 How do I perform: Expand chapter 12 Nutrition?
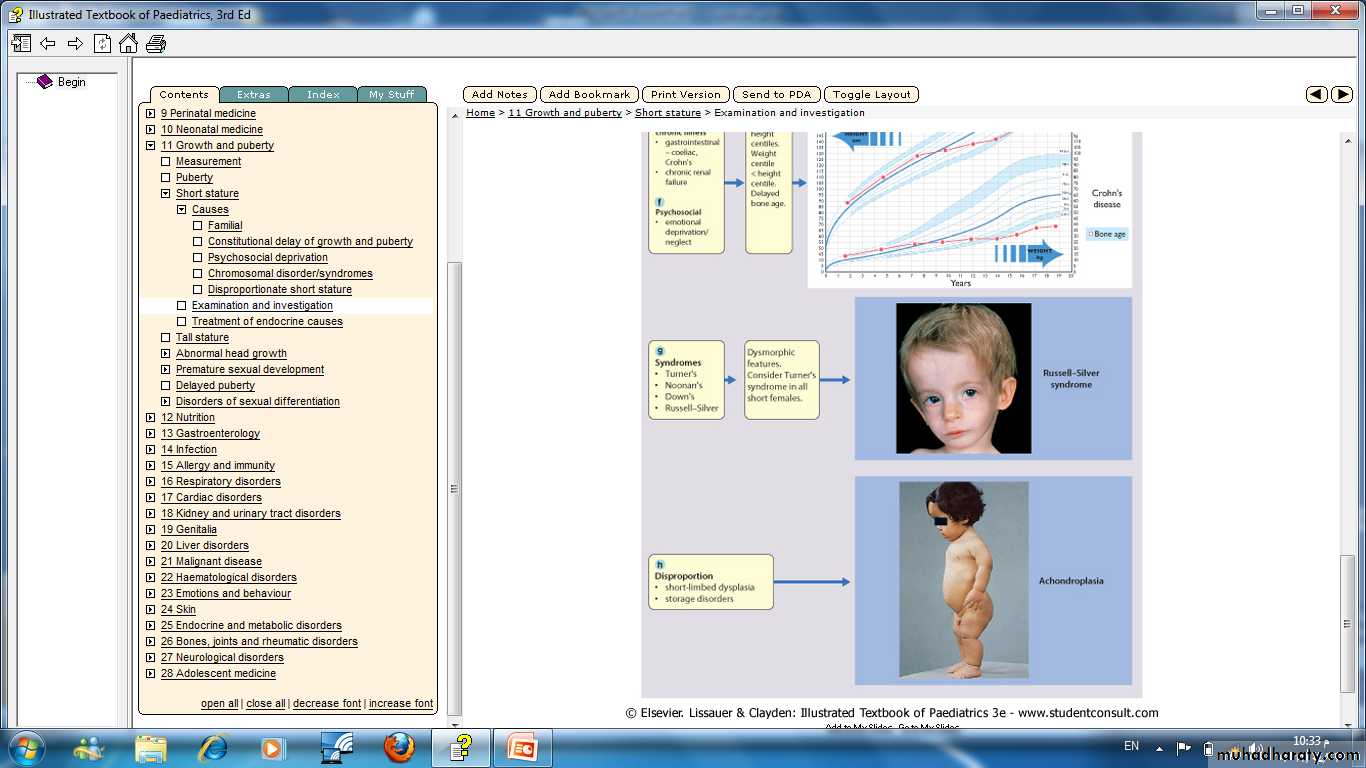[150, 418]
